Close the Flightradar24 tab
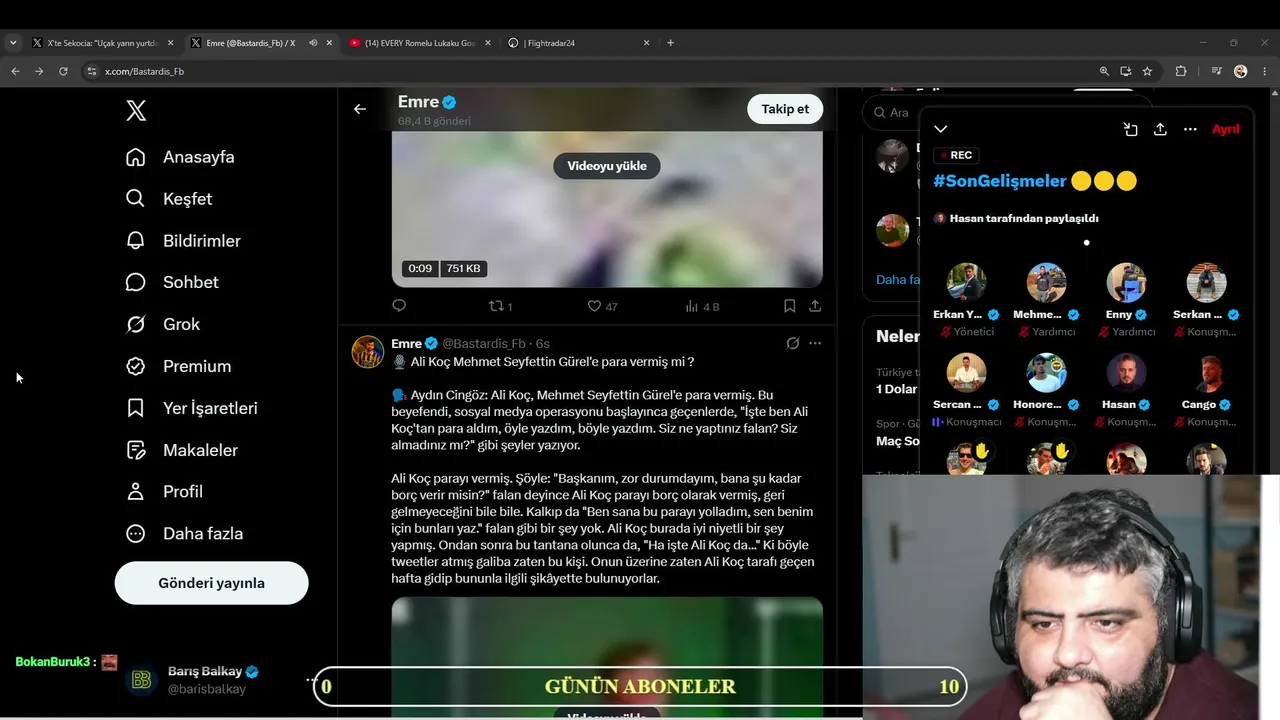Screen dimensions: 1280x720 (646, 43)
